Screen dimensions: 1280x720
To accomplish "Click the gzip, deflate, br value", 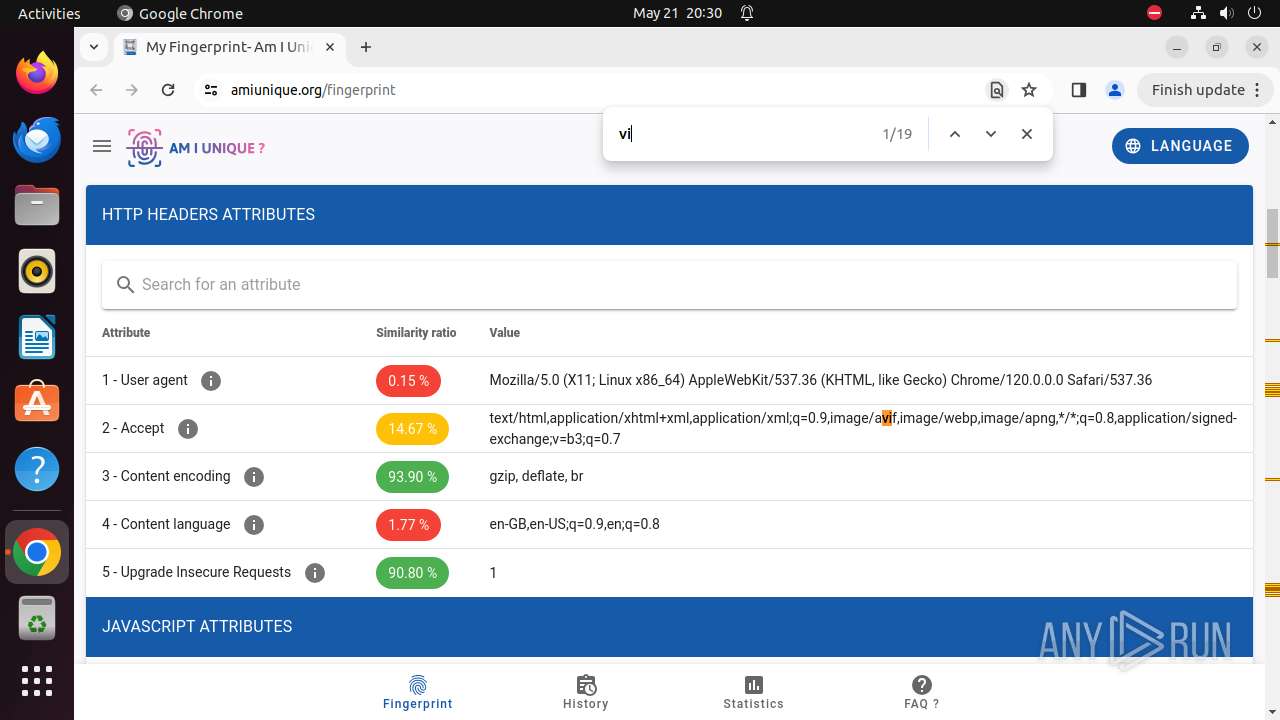I will pos(536,476).
